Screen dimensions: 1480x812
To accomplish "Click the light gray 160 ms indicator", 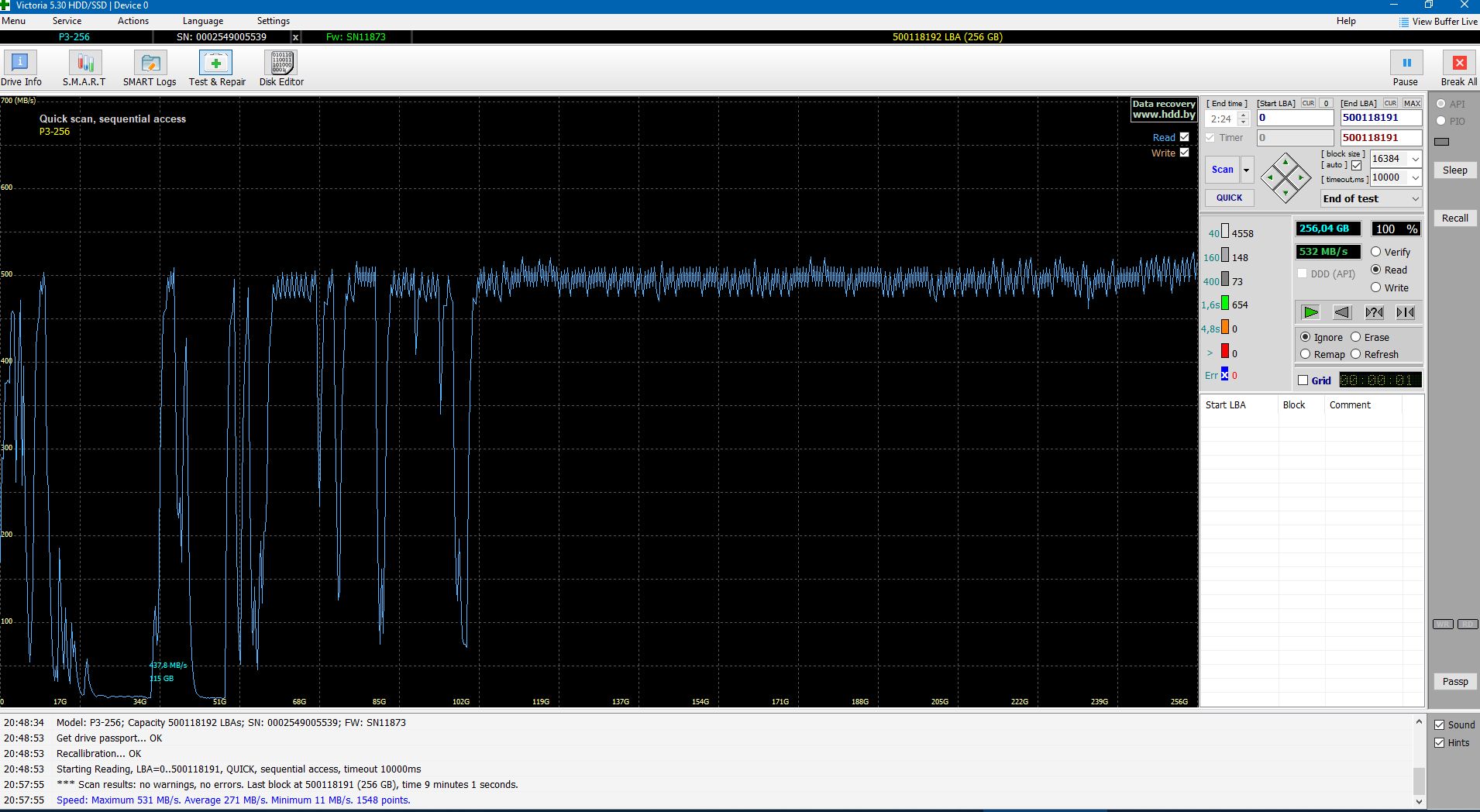I will coord(1225,256).
